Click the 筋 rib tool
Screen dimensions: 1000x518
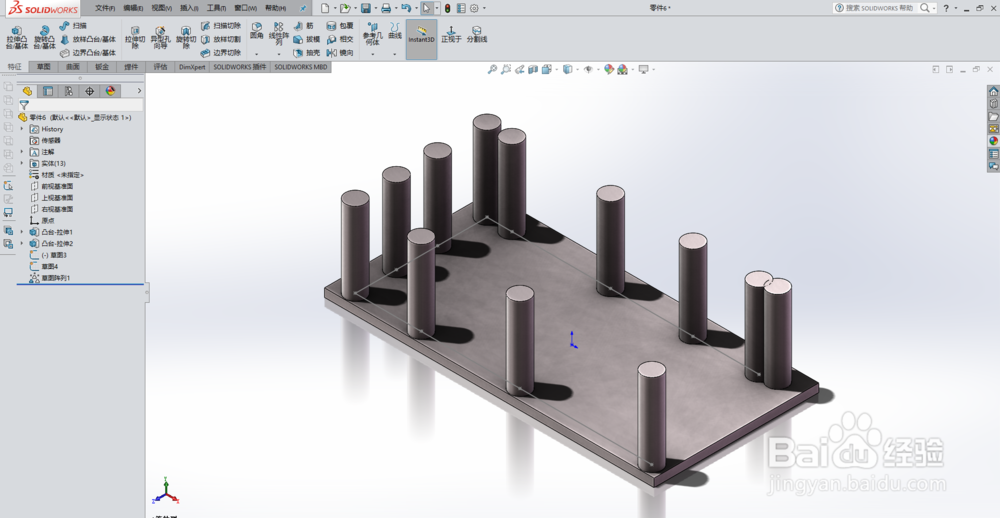click(304, 26)
